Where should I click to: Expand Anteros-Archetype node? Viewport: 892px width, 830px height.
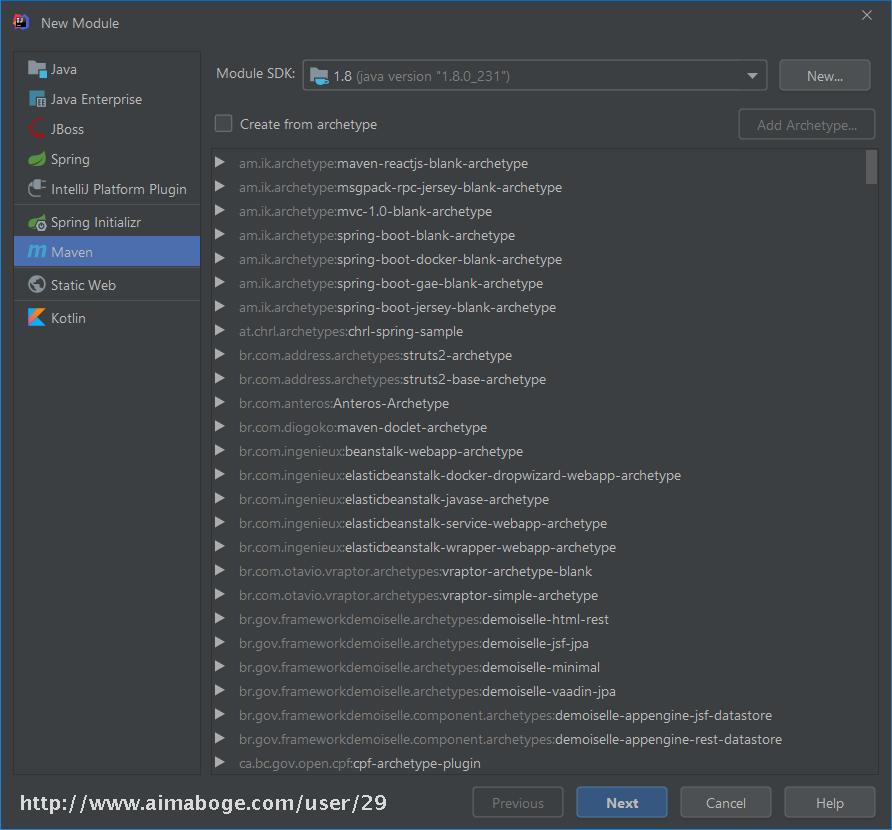point(220,403)
